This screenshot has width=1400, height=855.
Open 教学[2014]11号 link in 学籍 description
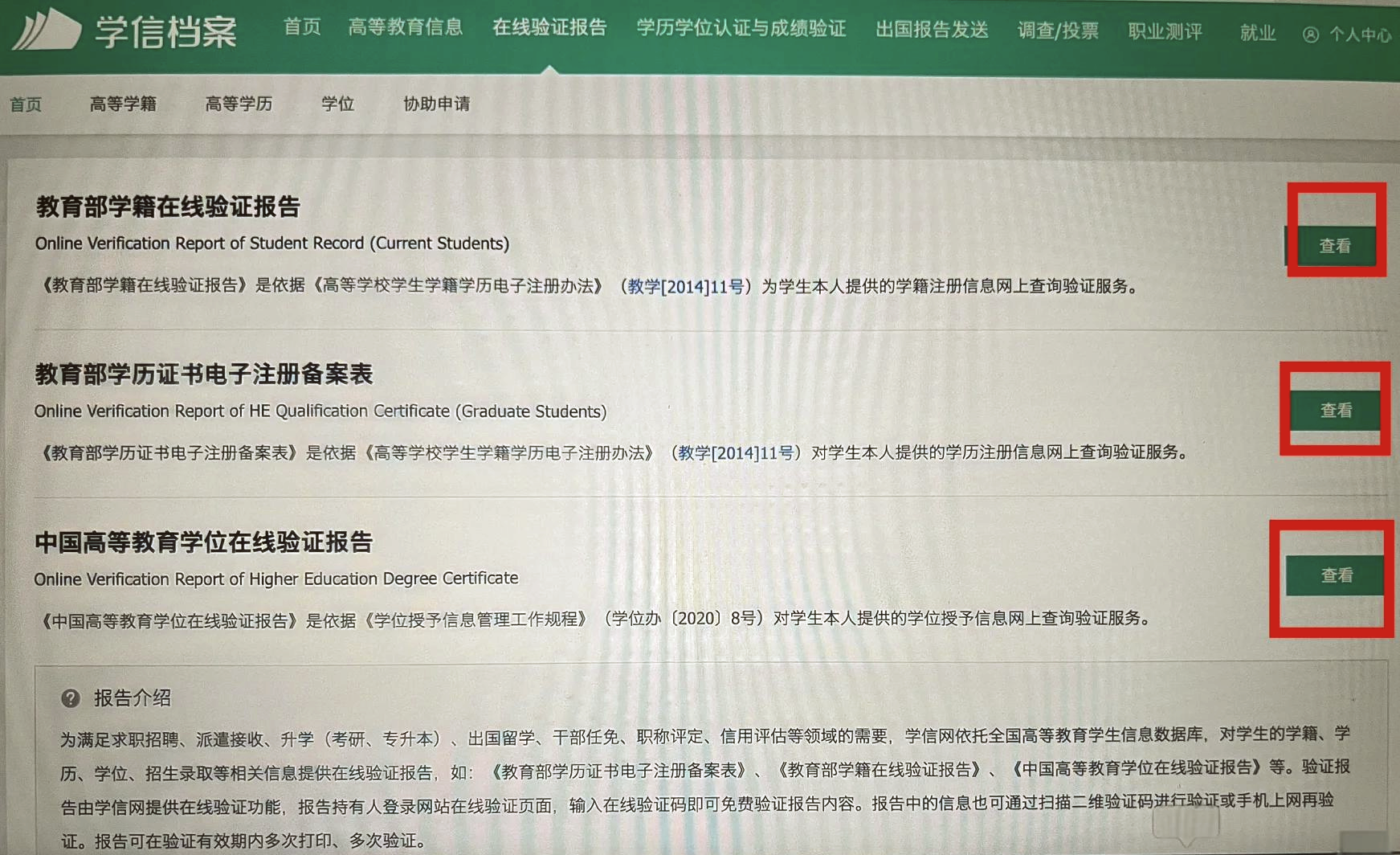[x=686, y=287]
